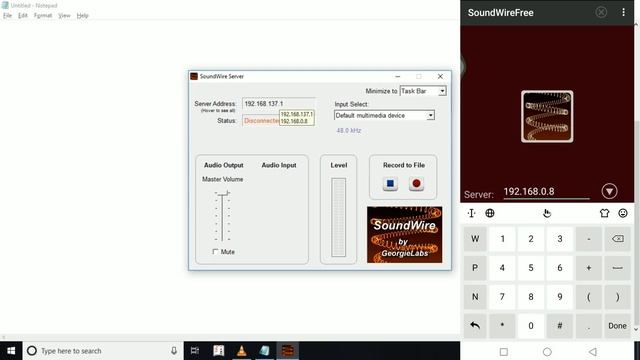Open Notepad View menu
Image resolution: width=640 pixels, height=360 pixels.
(64, 16)
